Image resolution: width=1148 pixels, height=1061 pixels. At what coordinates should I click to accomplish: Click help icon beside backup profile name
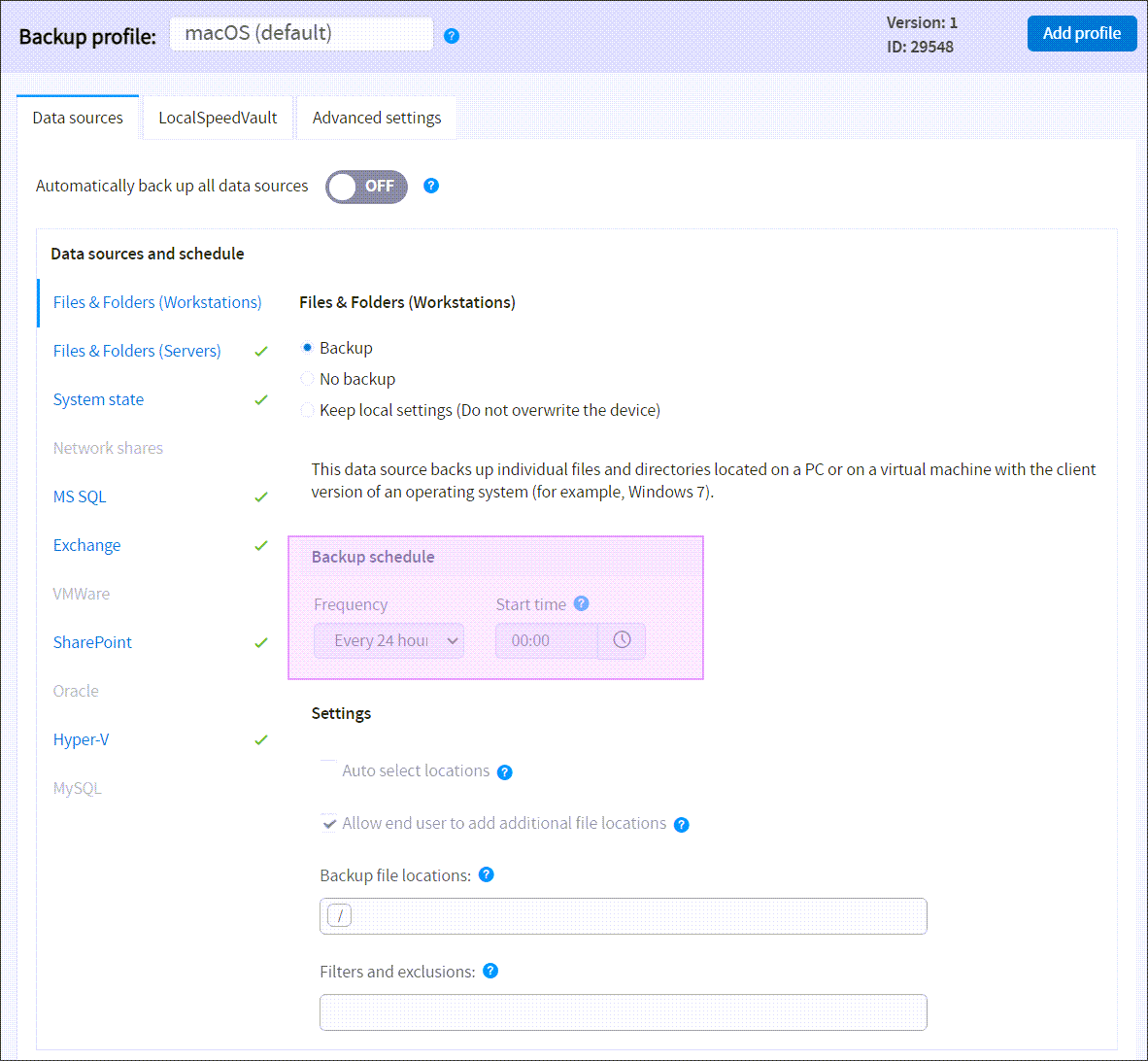(452, 36)
